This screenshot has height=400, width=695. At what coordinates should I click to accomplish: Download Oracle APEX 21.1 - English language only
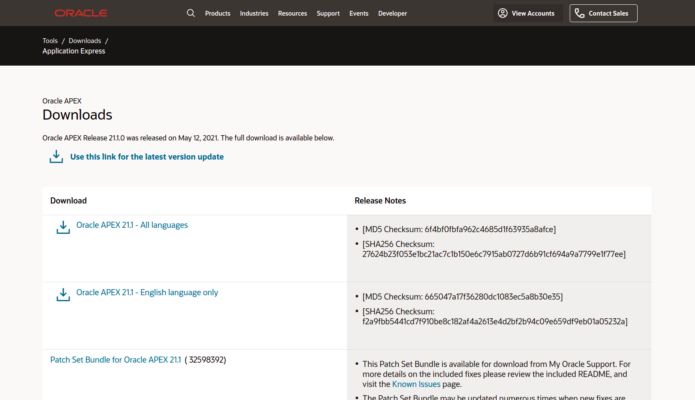[x=147, y=292]
